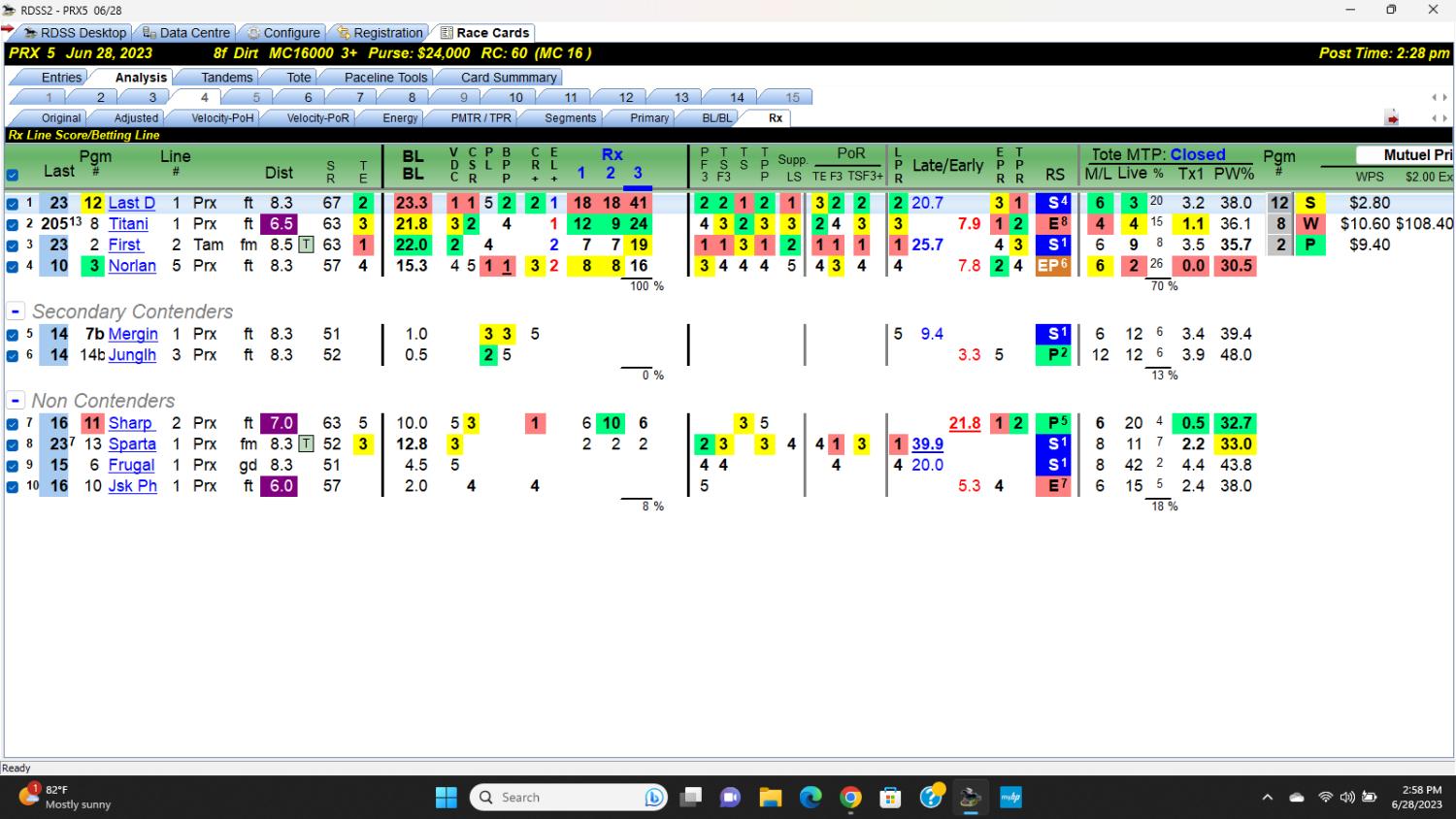The height and width of the screenshot is (819, 1456).
Task: Show hidden system tray icons
Action: tap(1267, 798)
